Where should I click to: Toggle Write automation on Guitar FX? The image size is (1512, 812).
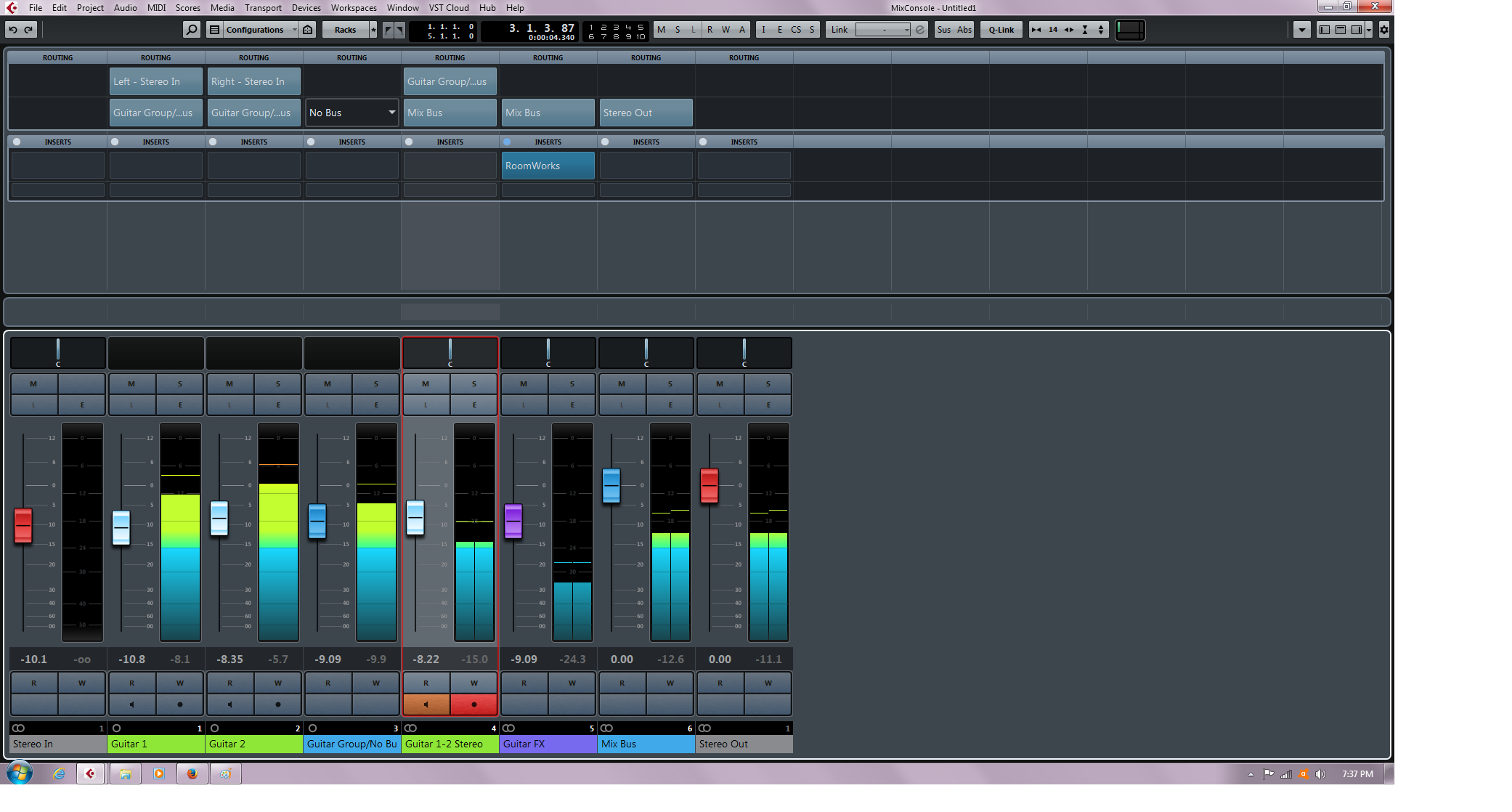click(x=572, y=683)
